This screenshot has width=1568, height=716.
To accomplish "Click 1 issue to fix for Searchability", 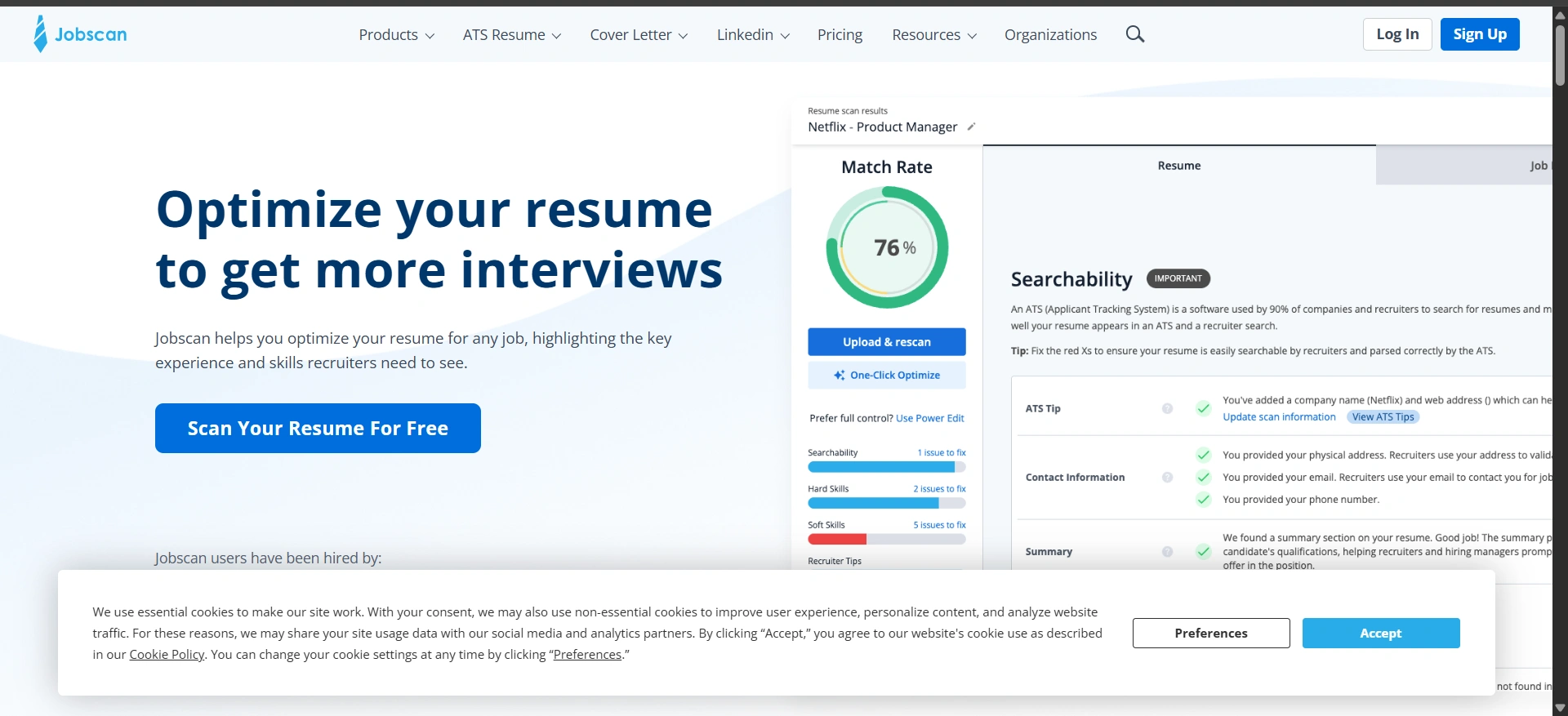I will (x=942, y=452).
